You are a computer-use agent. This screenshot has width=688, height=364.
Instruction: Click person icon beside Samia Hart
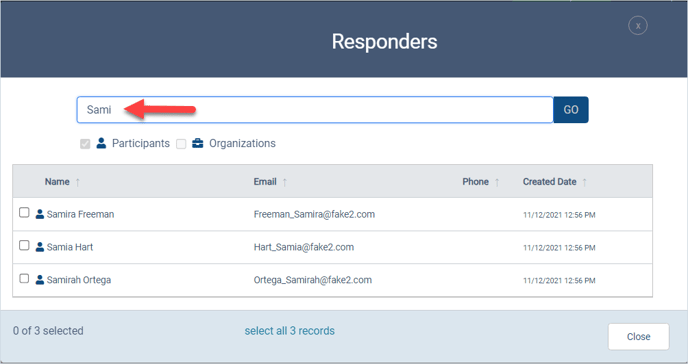[x=39, y=247]
